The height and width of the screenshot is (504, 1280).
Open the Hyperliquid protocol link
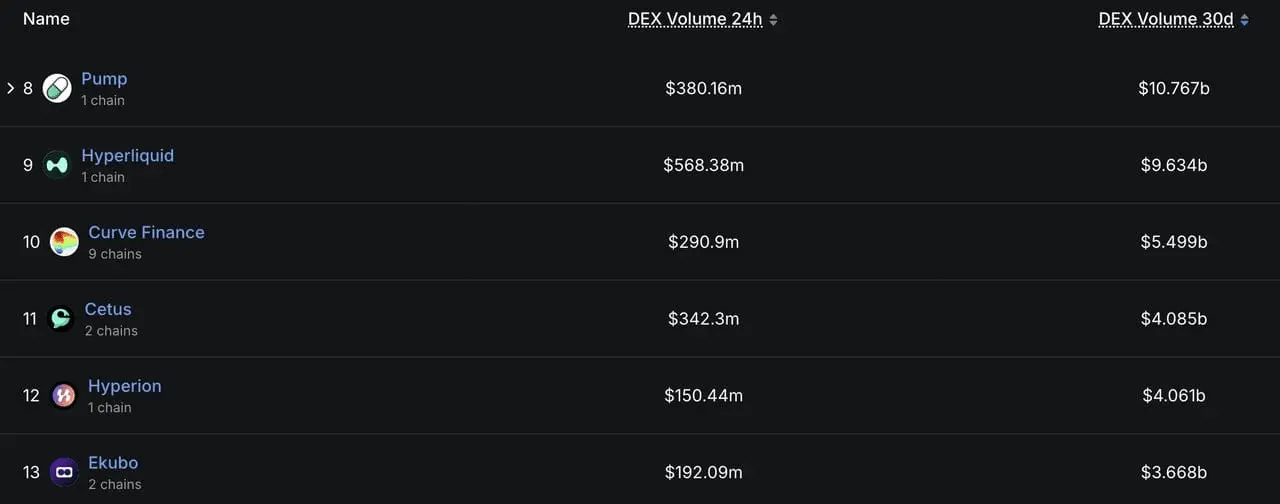128,156
